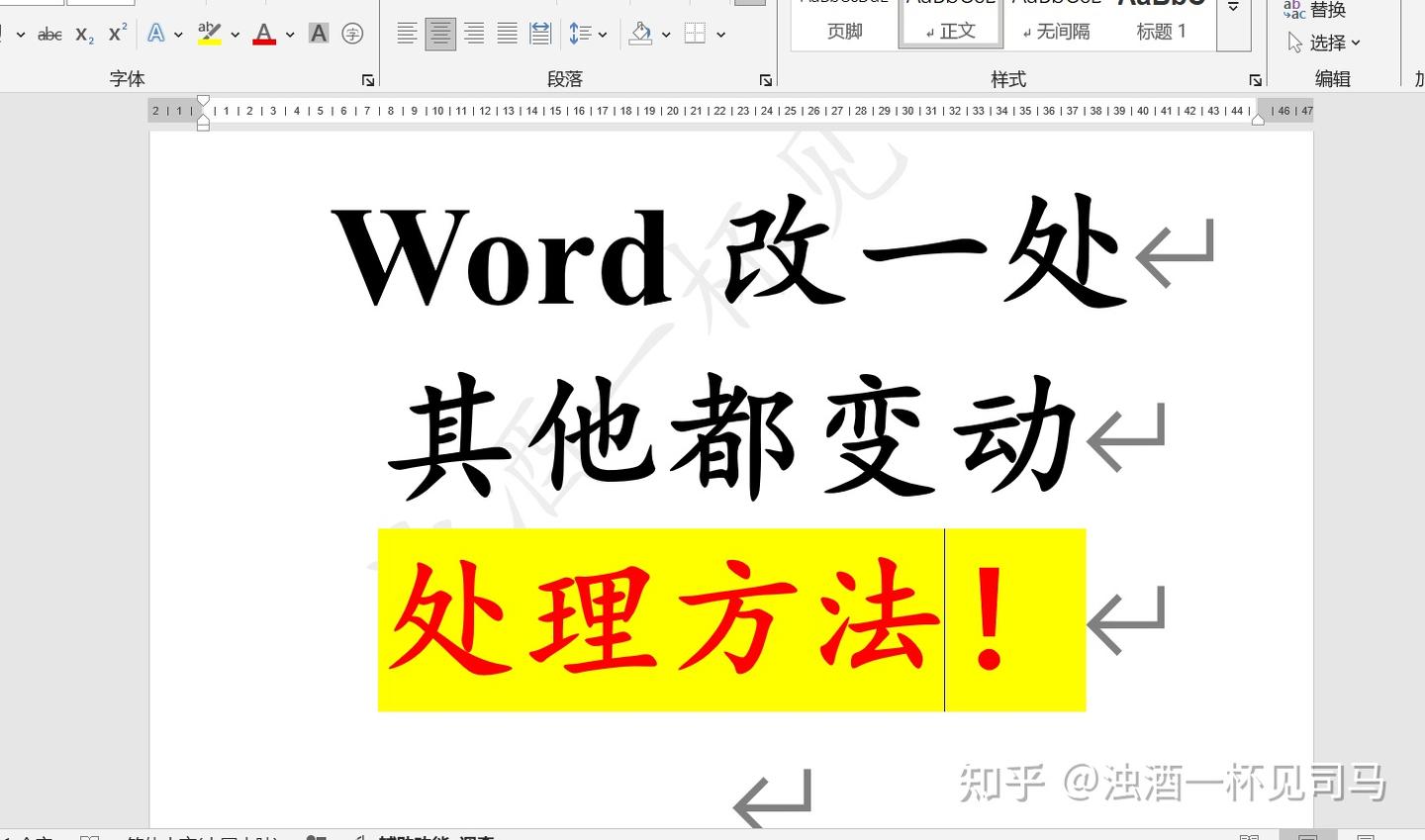Click the enclosed character icon
This screenshot has width=1425, height=840.
click(352, 34)
